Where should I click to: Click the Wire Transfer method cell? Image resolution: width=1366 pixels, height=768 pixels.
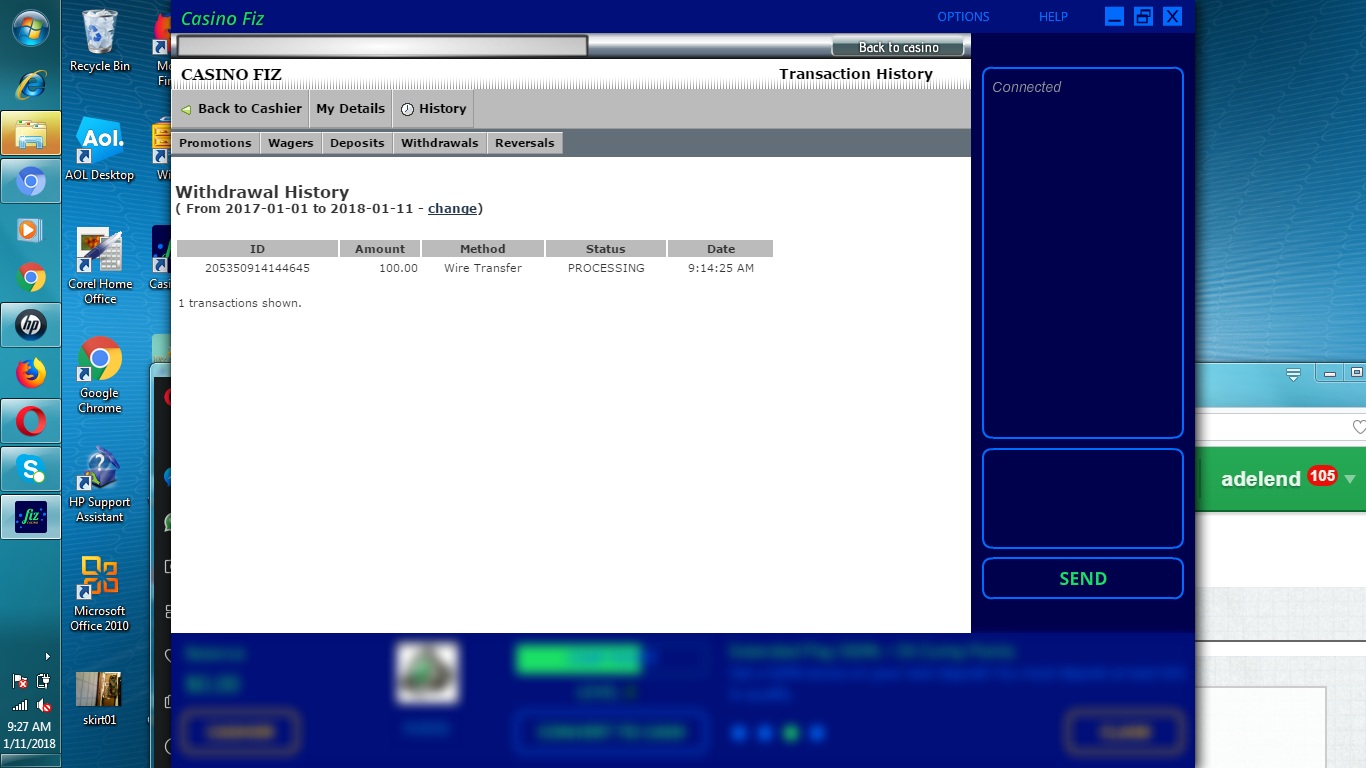(483, 268)
